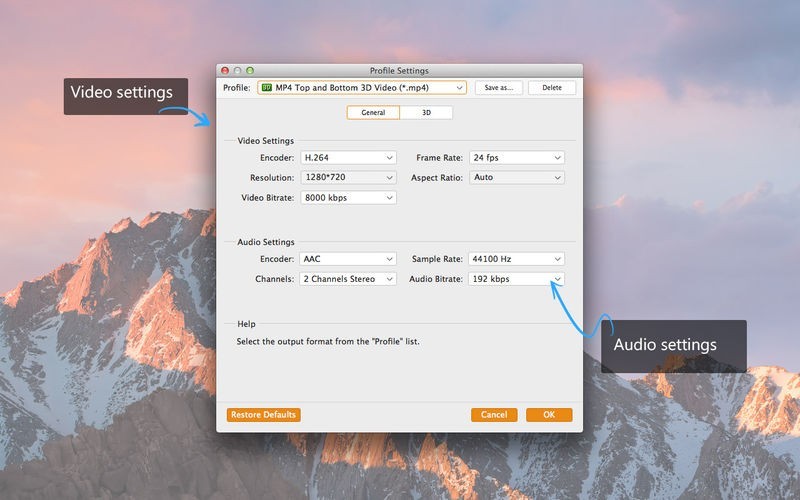Switch to the General tab

(373, 113)
